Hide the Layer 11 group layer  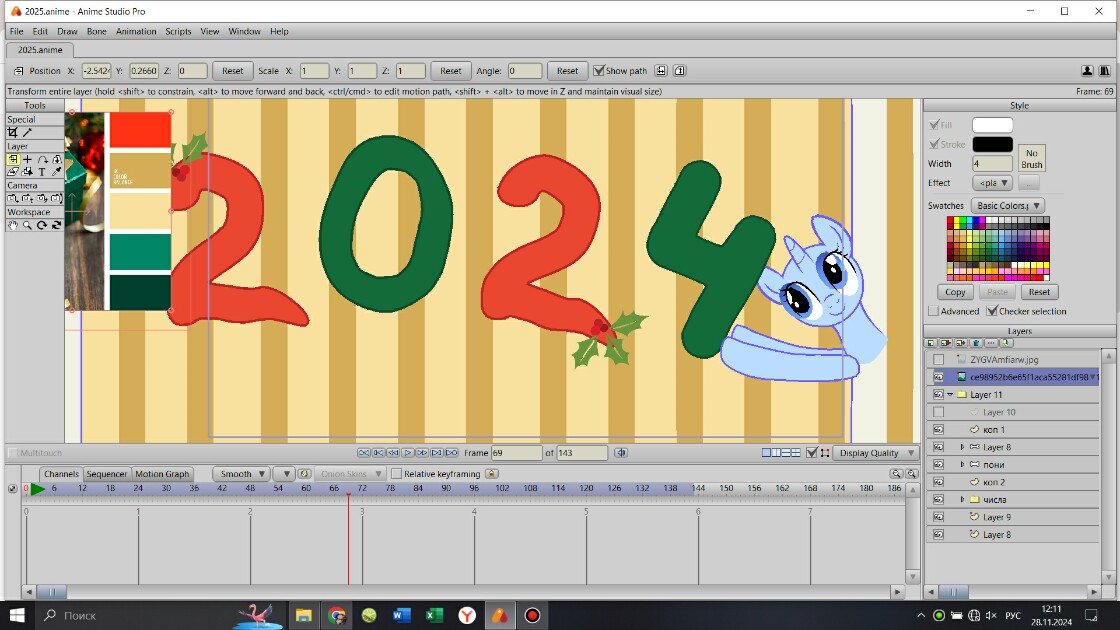click(939, 394)
